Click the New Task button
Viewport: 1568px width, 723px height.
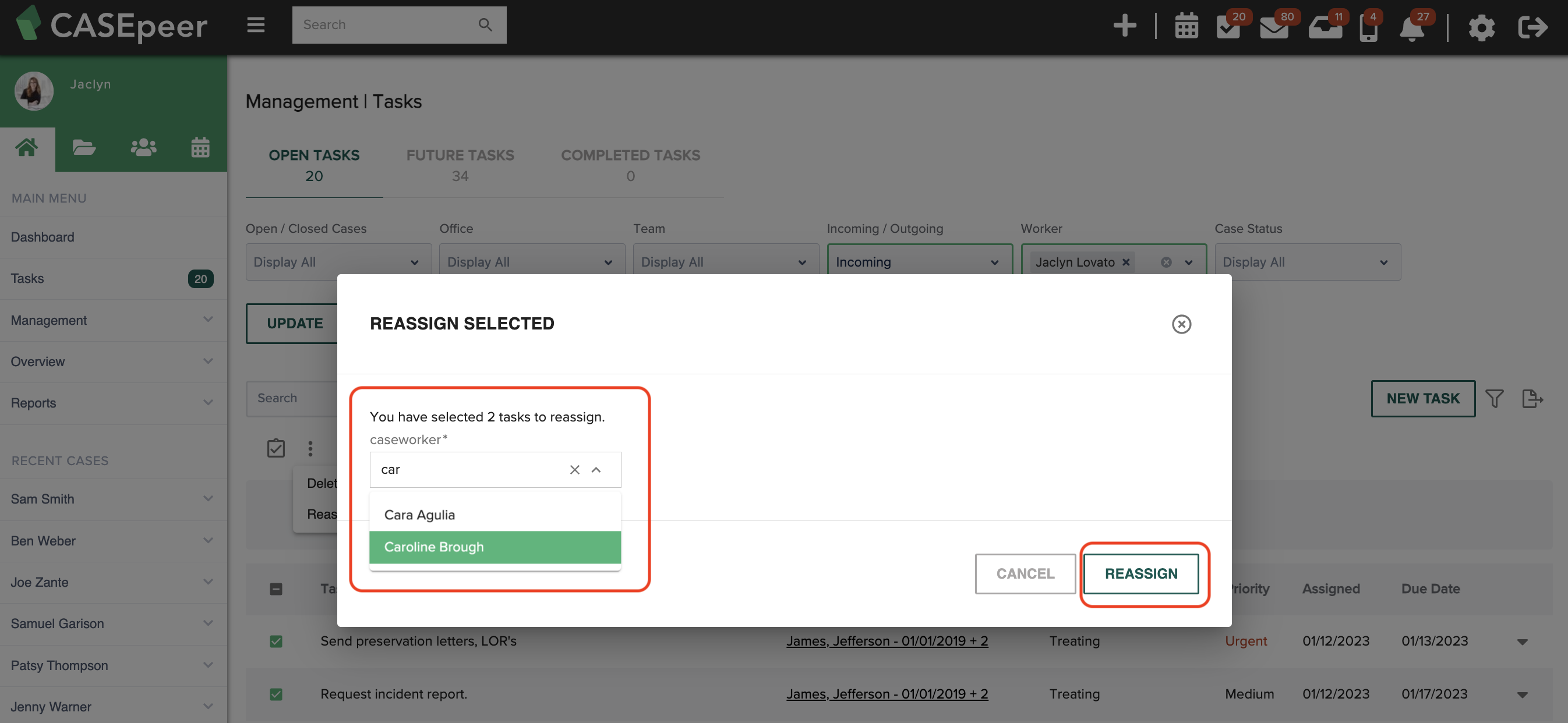(x=1423, y=399)
